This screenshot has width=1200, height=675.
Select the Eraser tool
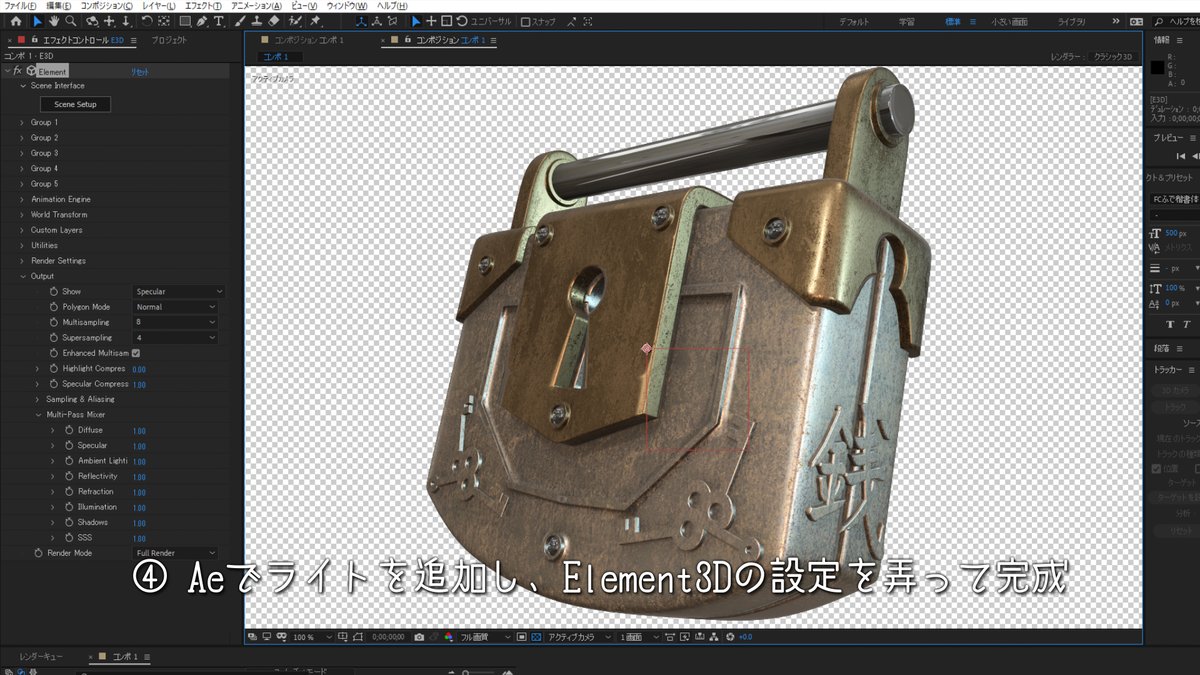(x=274, y=20)
